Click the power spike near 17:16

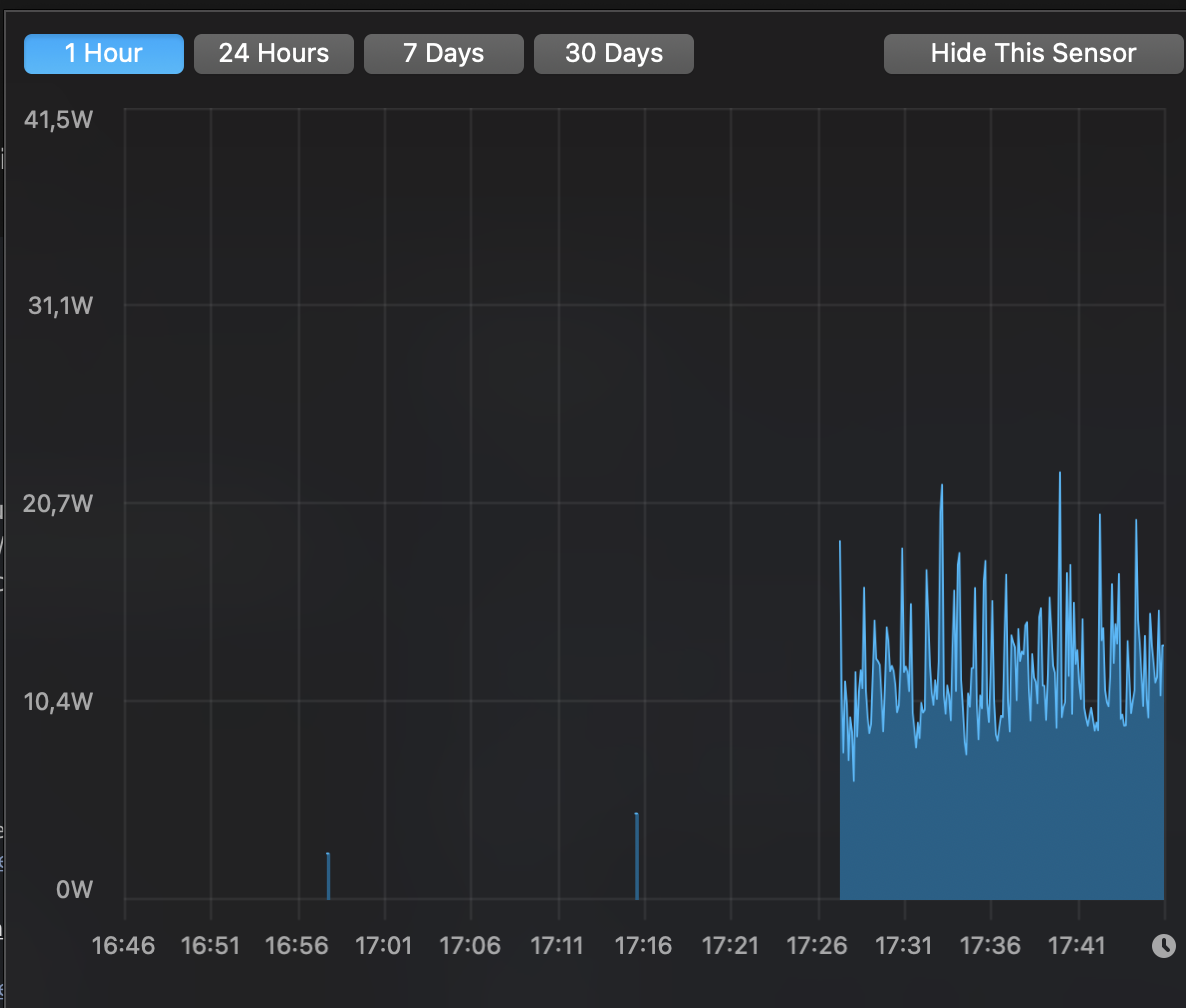(x=637, y=856)
